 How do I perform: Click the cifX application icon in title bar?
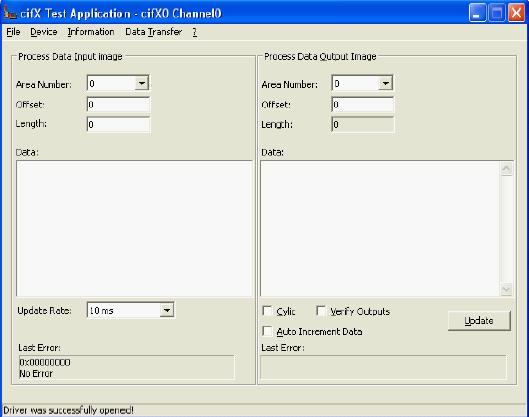tap(10, 12)
